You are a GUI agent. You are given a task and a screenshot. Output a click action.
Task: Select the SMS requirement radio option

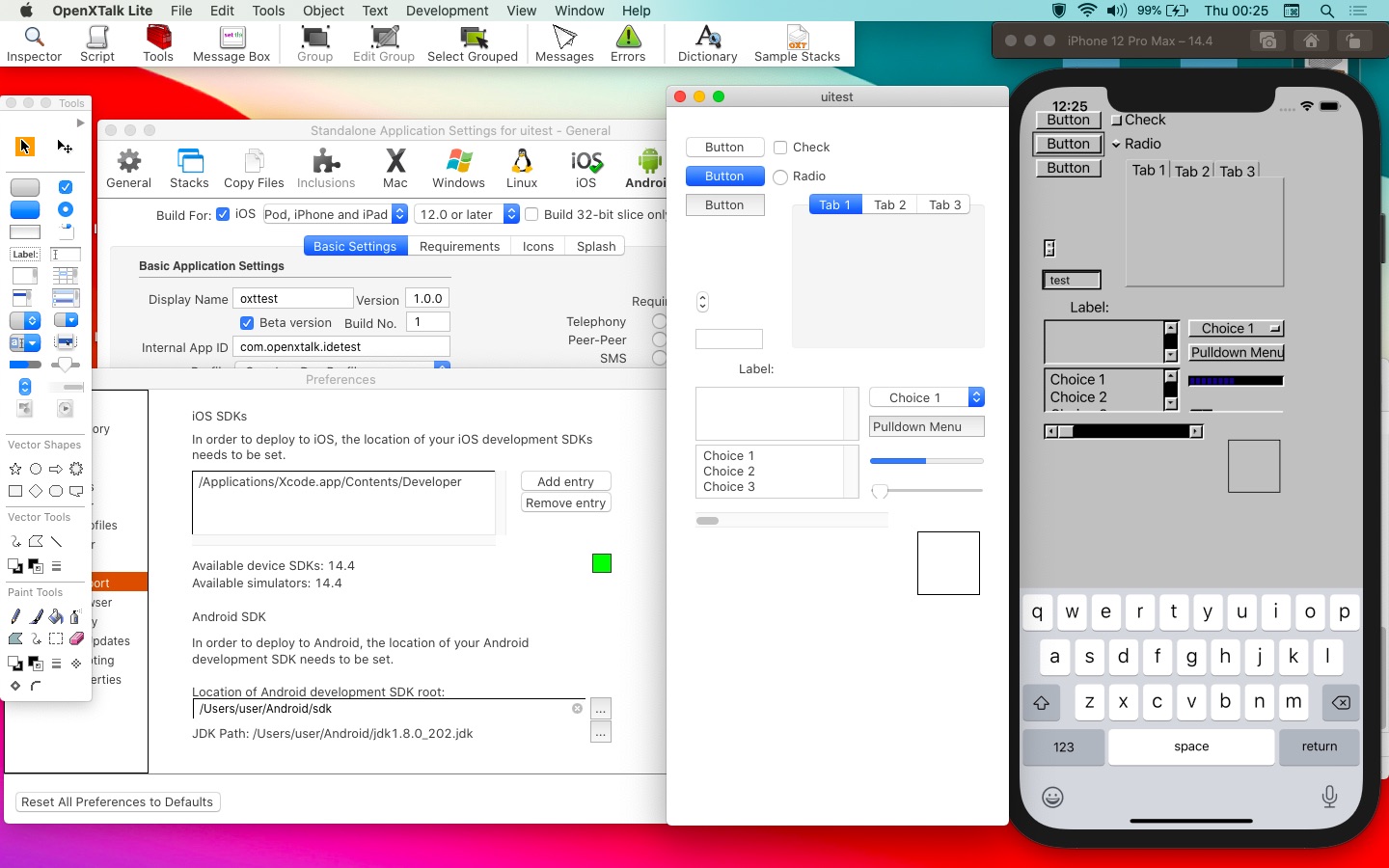coord(660,358)
